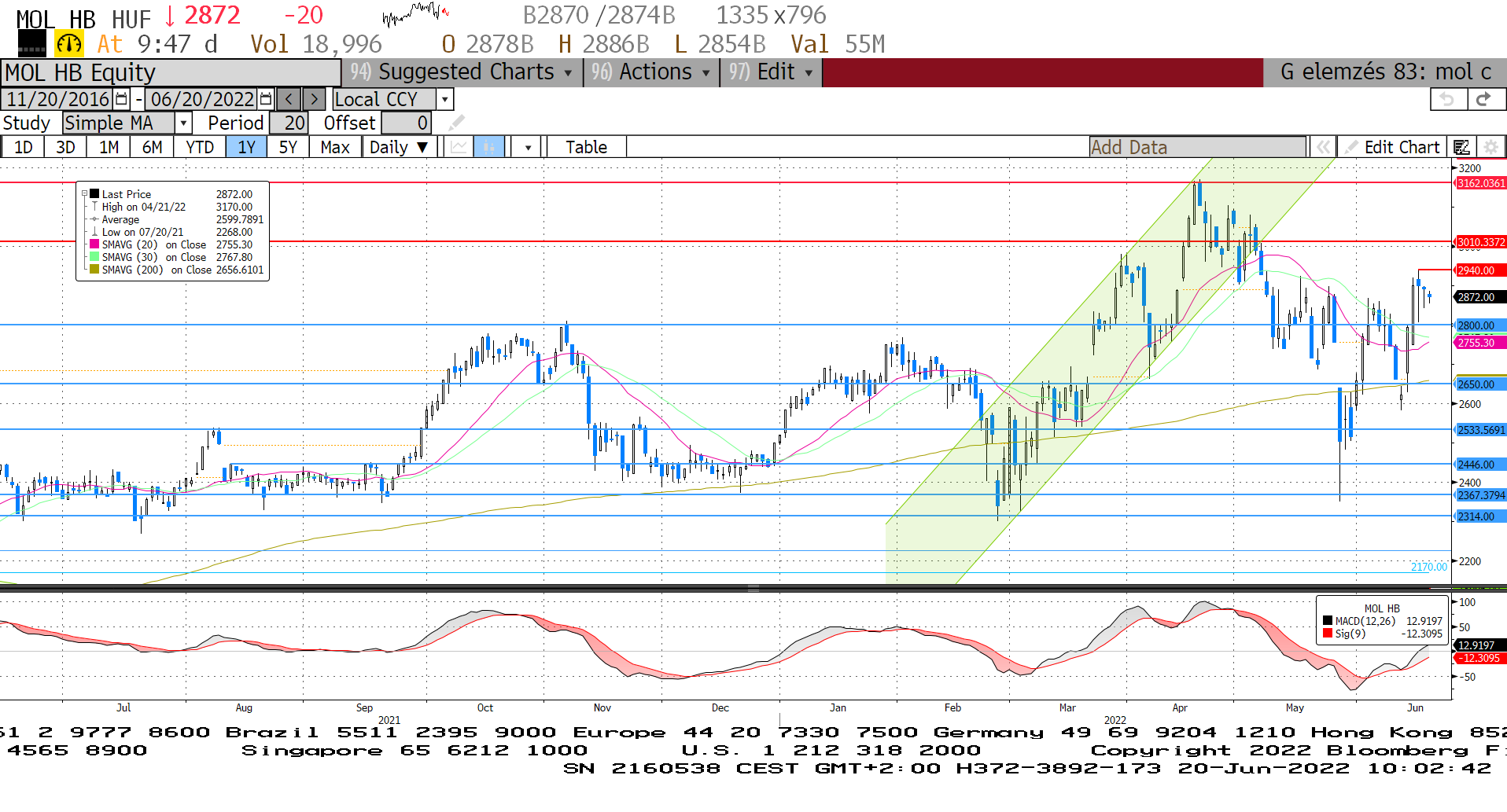
Task: Switch to line chart style icon
Action: (x=459, y=147)
